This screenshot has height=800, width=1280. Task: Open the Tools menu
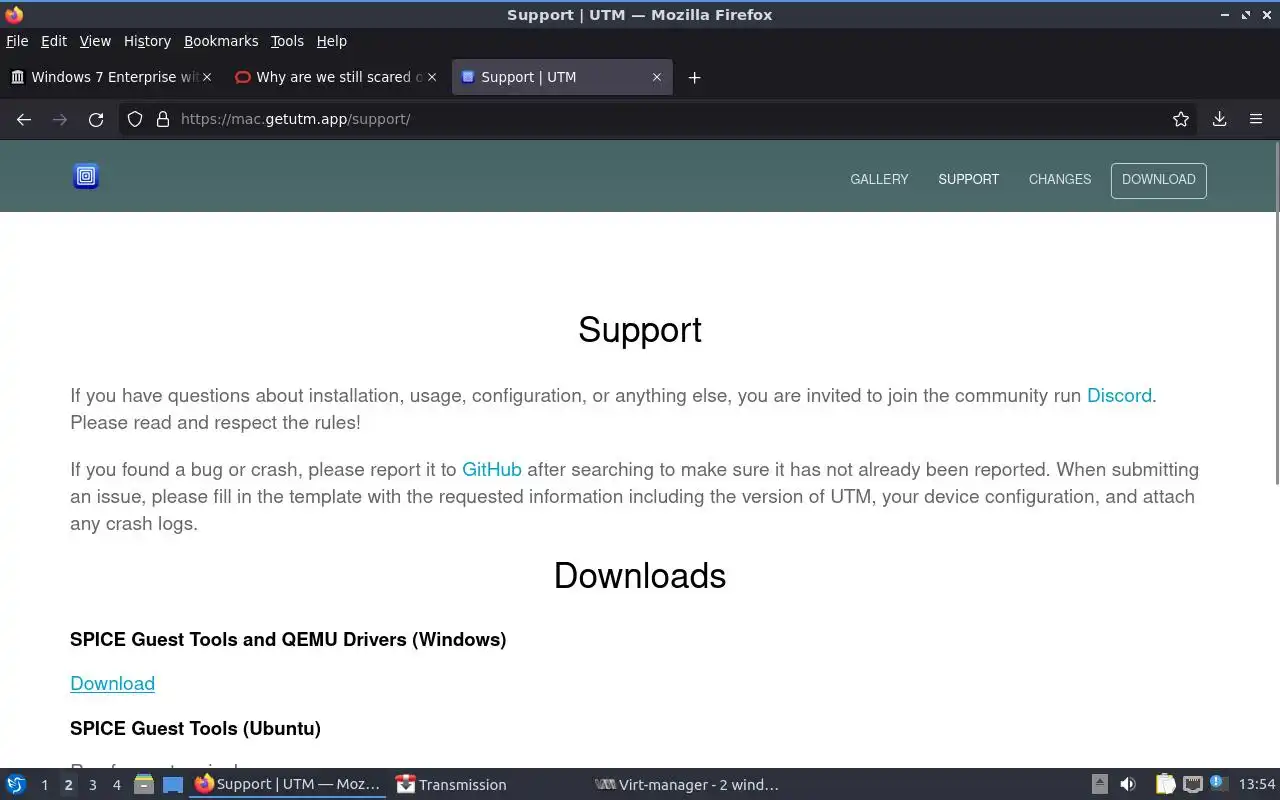pos(287,41)
